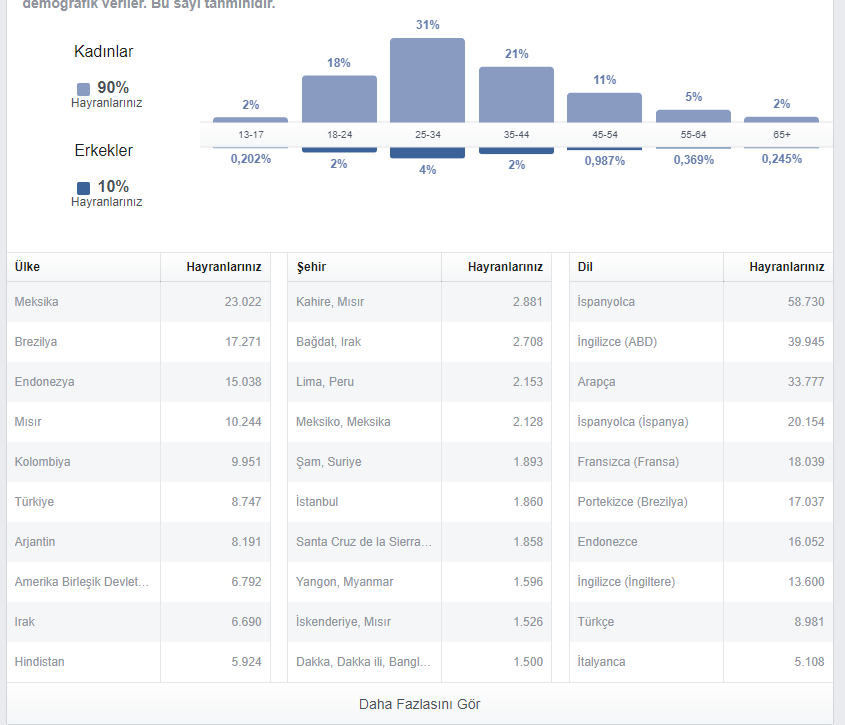This screenshot has height=725, width=845.
Task: Open Daha Fazlasını Gör to see more
Action: (x=419, y=704)
